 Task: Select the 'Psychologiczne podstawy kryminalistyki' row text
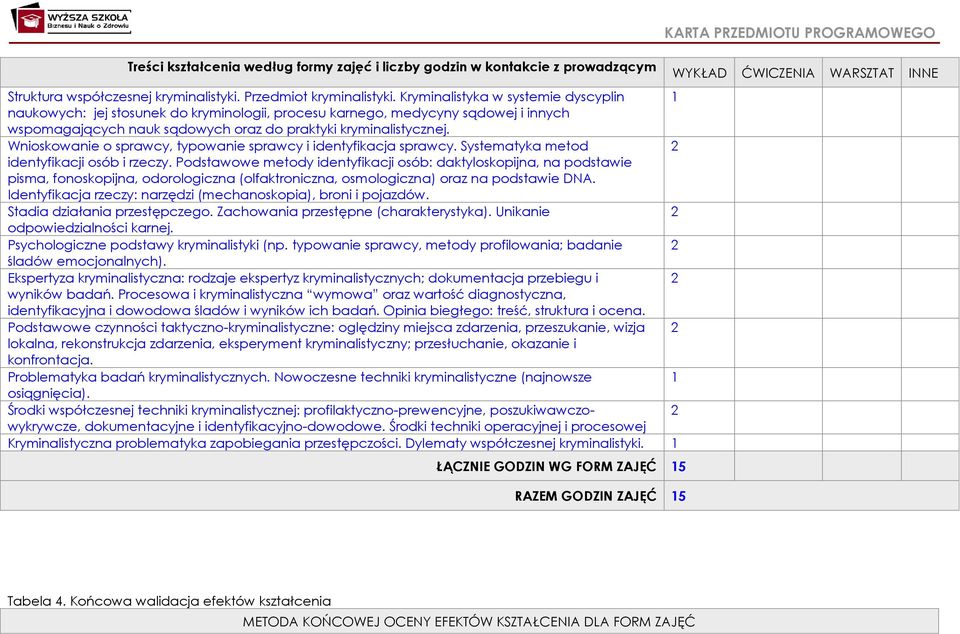[x=315, y=253]
